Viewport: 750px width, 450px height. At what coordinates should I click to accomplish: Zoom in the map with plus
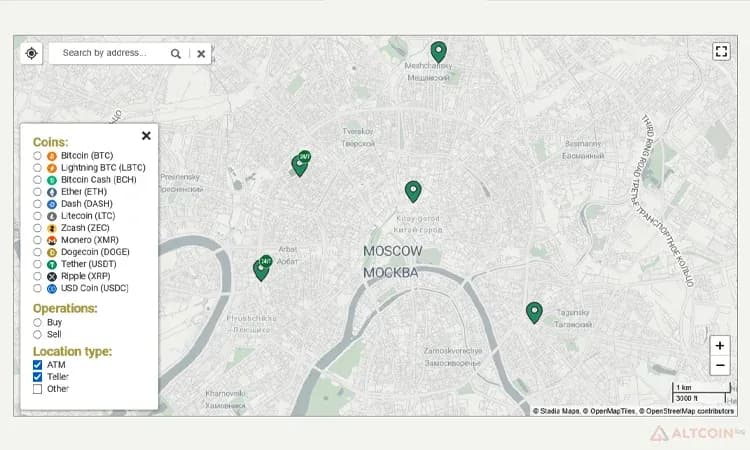pos(720,345)
